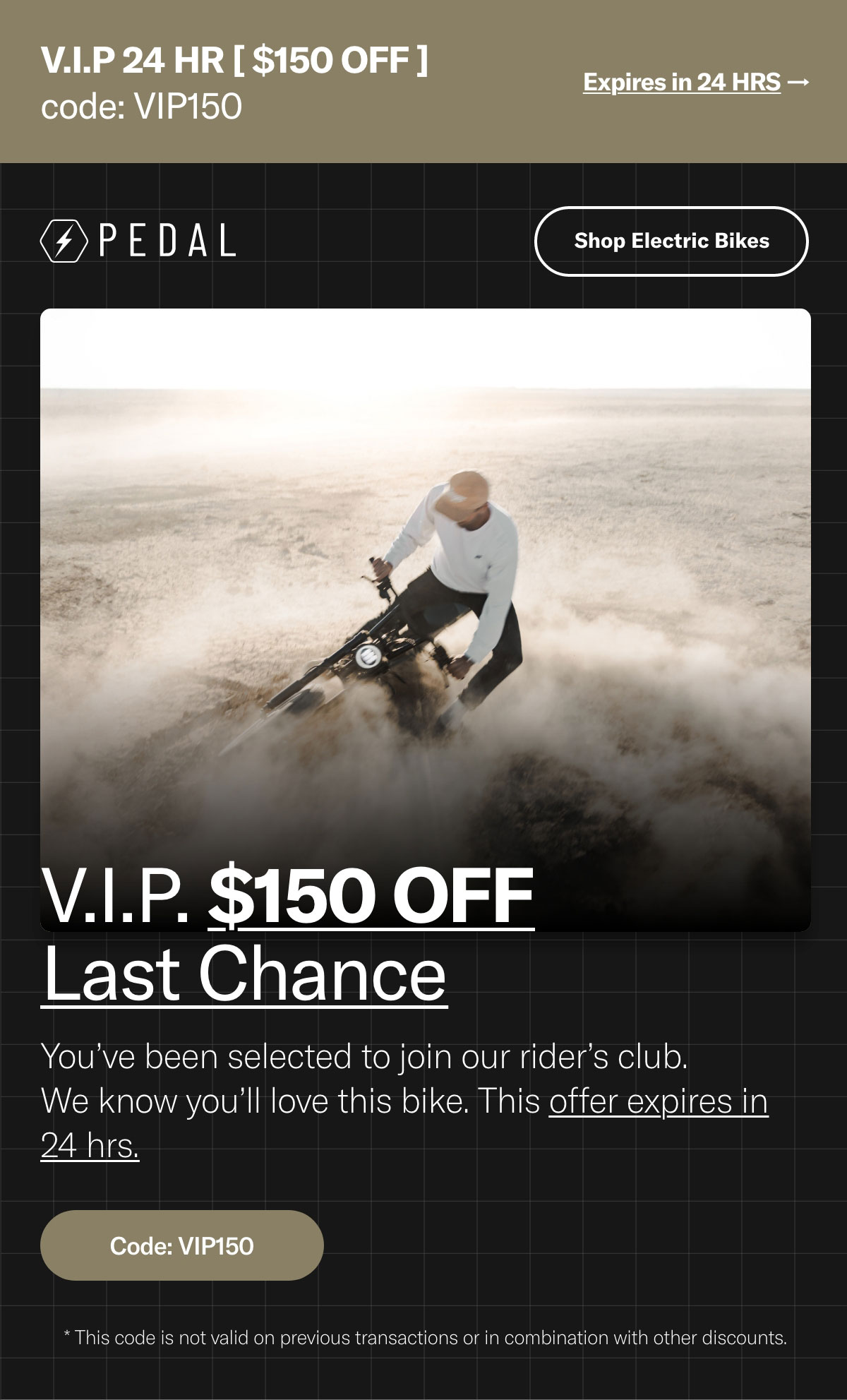
Task: Click the rider's club invitation sentence
Action: [364, 1057]
